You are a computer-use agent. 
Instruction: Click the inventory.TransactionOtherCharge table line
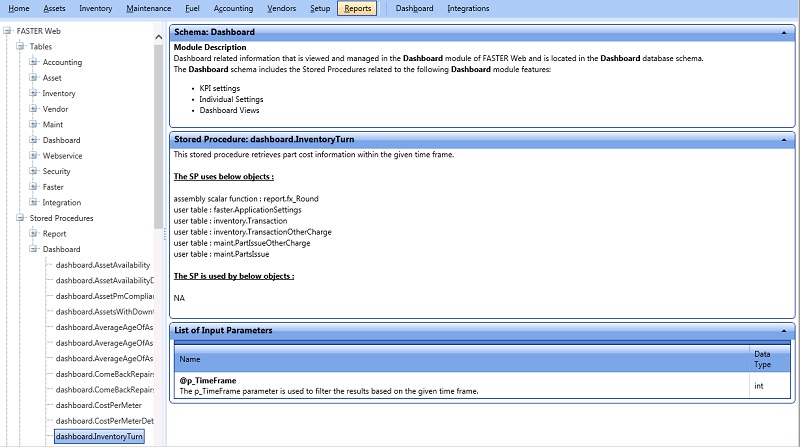(253, 232)
